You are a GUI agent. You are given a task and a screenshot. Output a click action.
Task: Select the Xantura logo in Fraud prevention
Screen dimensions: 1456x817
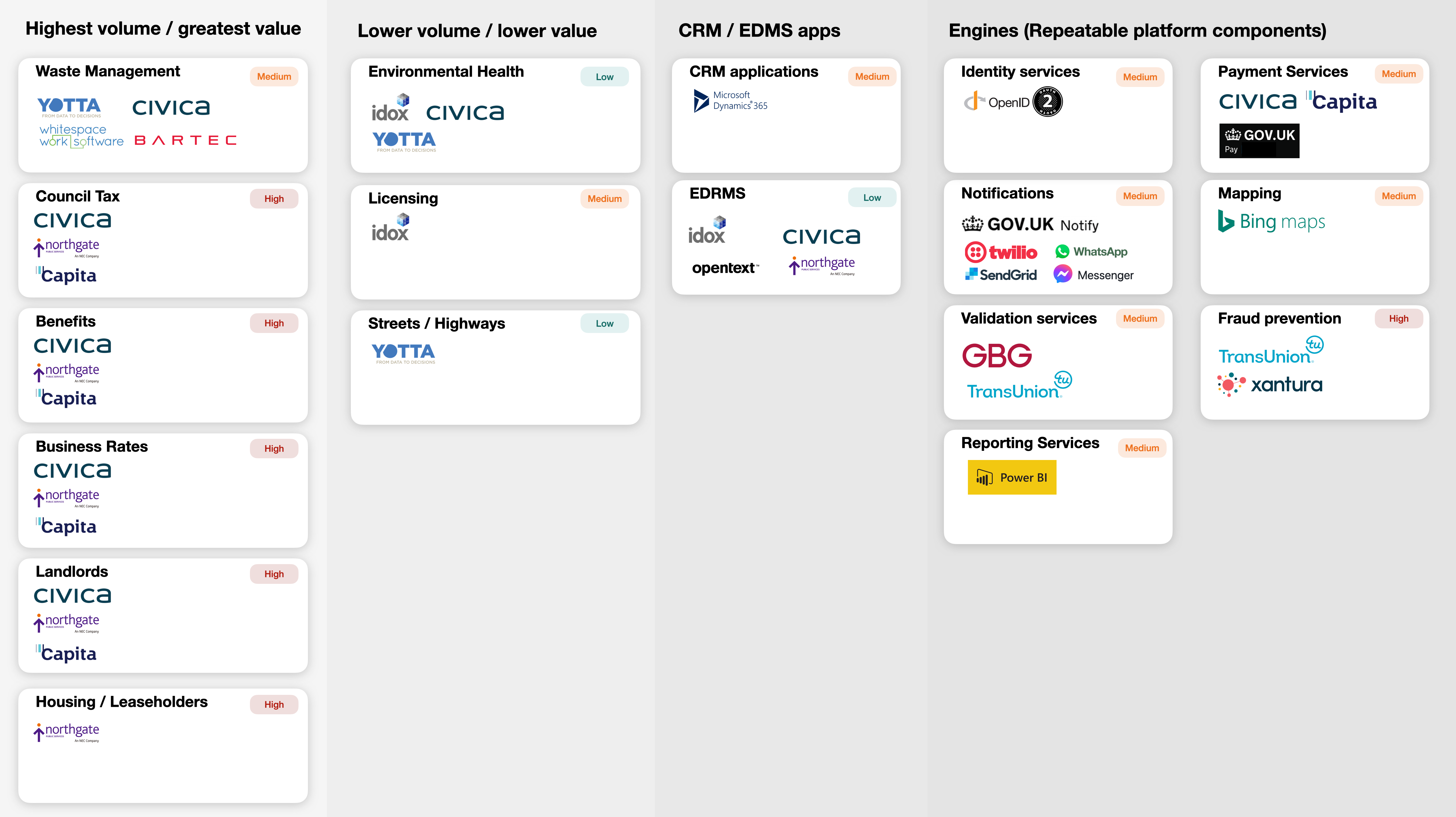(1270, 384)
